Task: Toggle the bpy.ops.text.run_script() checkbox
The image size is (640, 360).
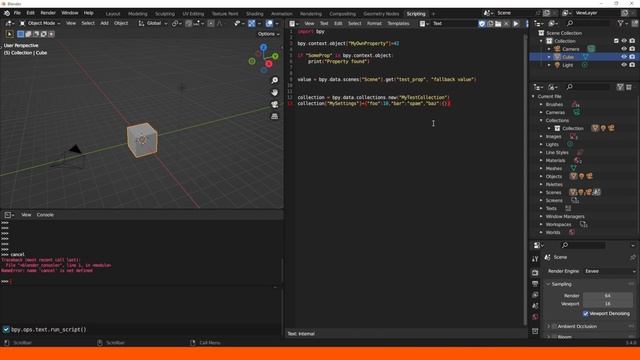Action: 6,329
